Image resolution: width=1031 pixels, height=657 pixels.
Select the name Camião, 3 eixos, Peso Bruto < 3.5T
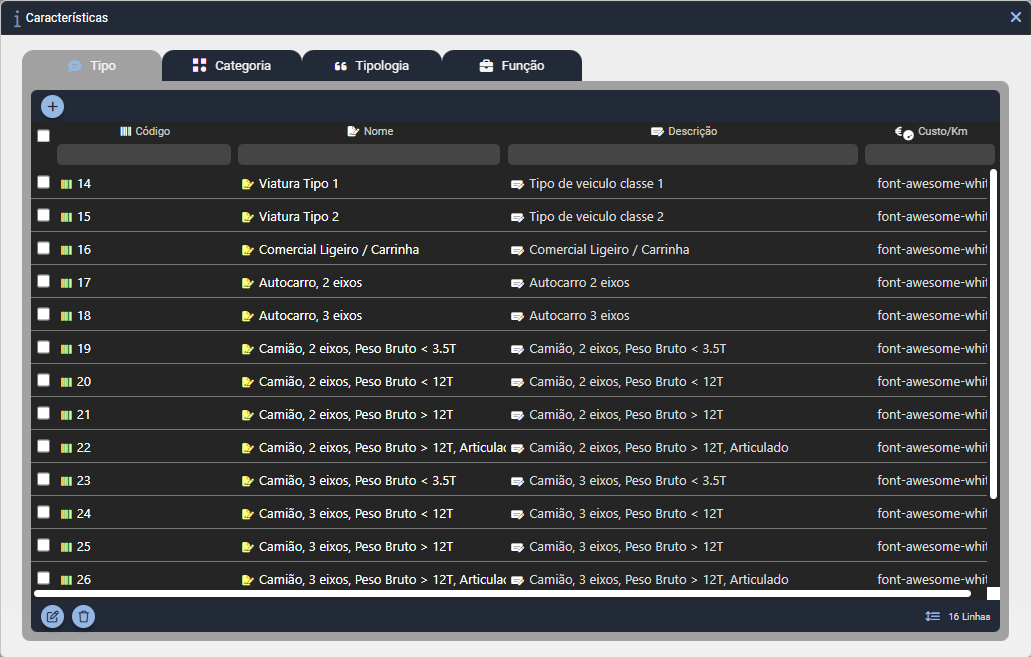[x=357, y=481]
